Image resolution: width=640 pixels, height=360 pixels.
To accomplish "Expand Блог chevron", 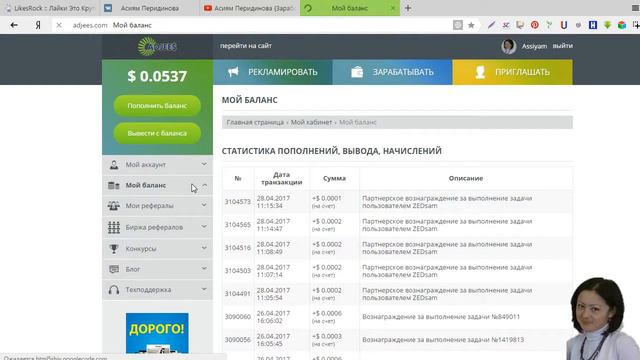I will 204,269.
